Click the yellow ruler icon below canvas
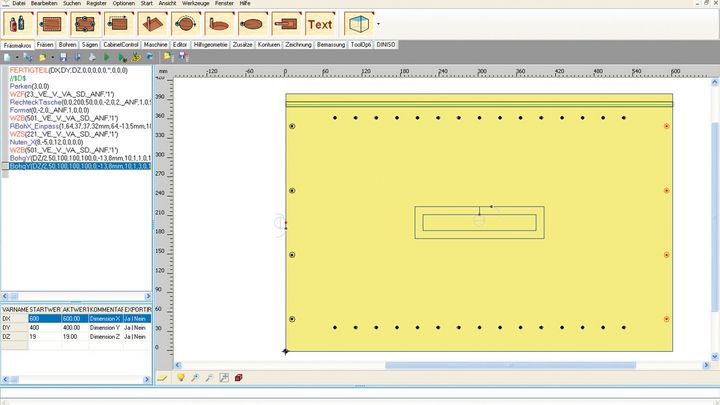The height and width of the screenshot is (405, 720). 163,378
